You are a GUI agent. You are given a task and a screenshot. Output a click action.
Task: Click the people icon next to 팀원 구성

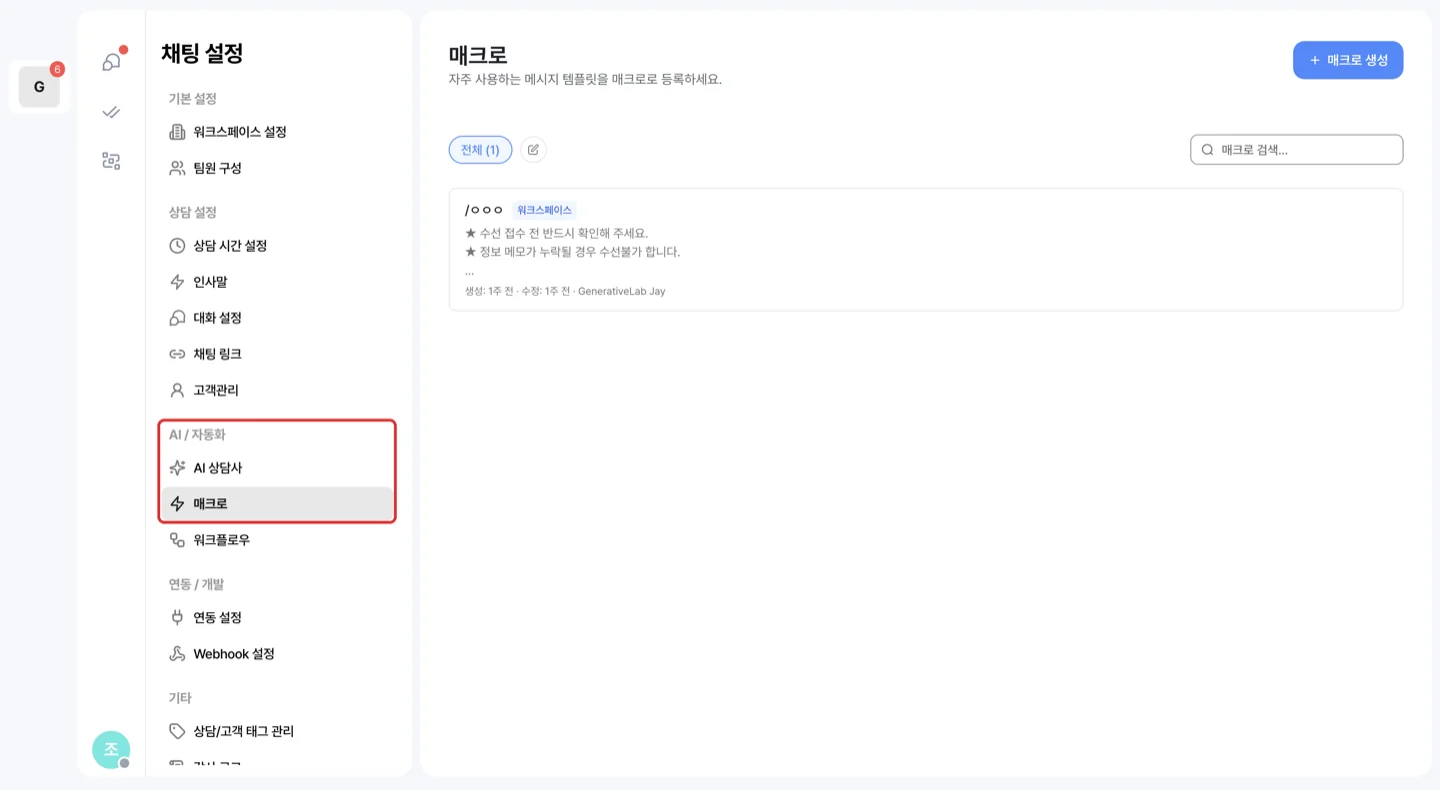[177, 168]
